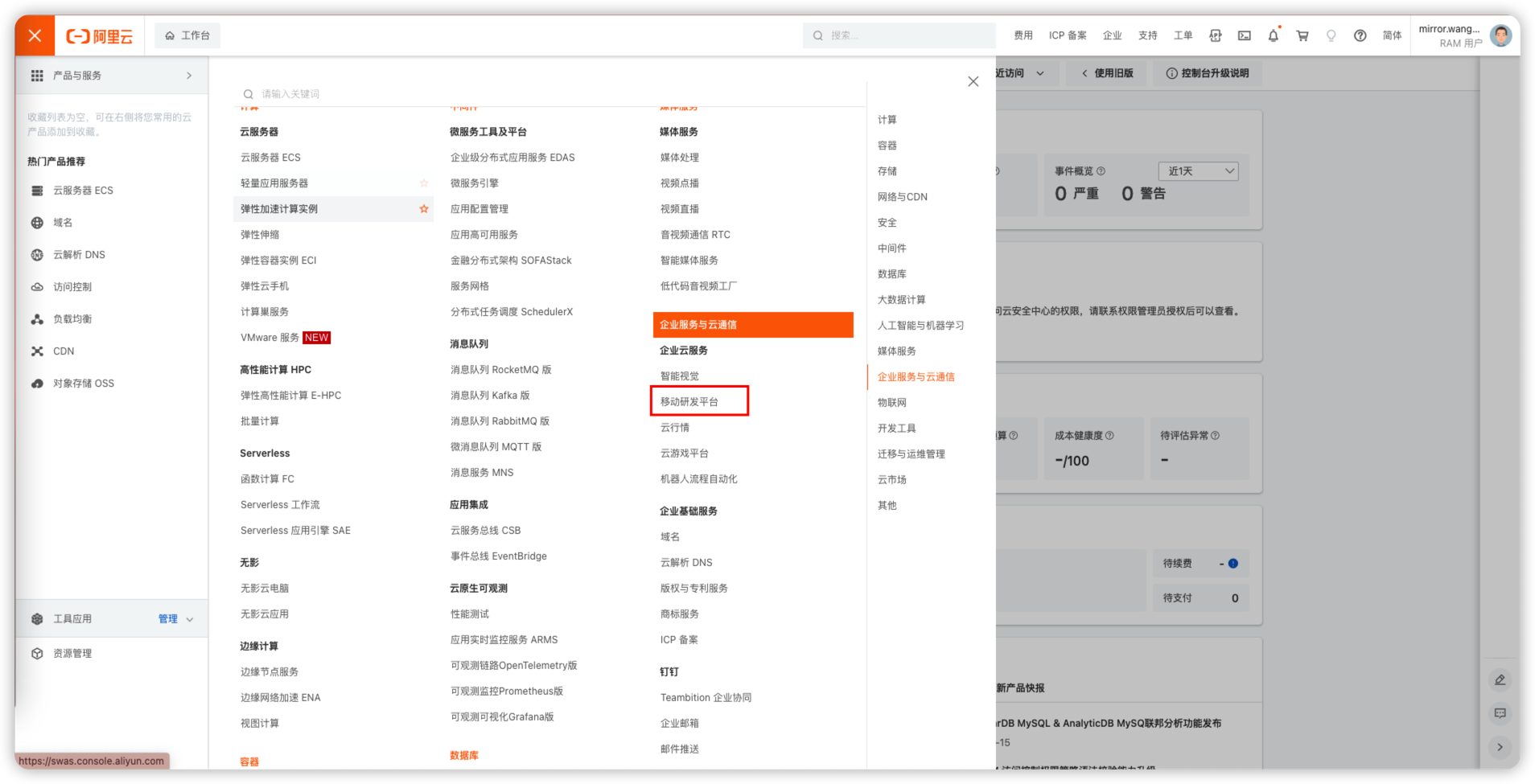Click the API tool icon next to 工单
This screenshot has width=1535, height=784.
click(1215, 35)
